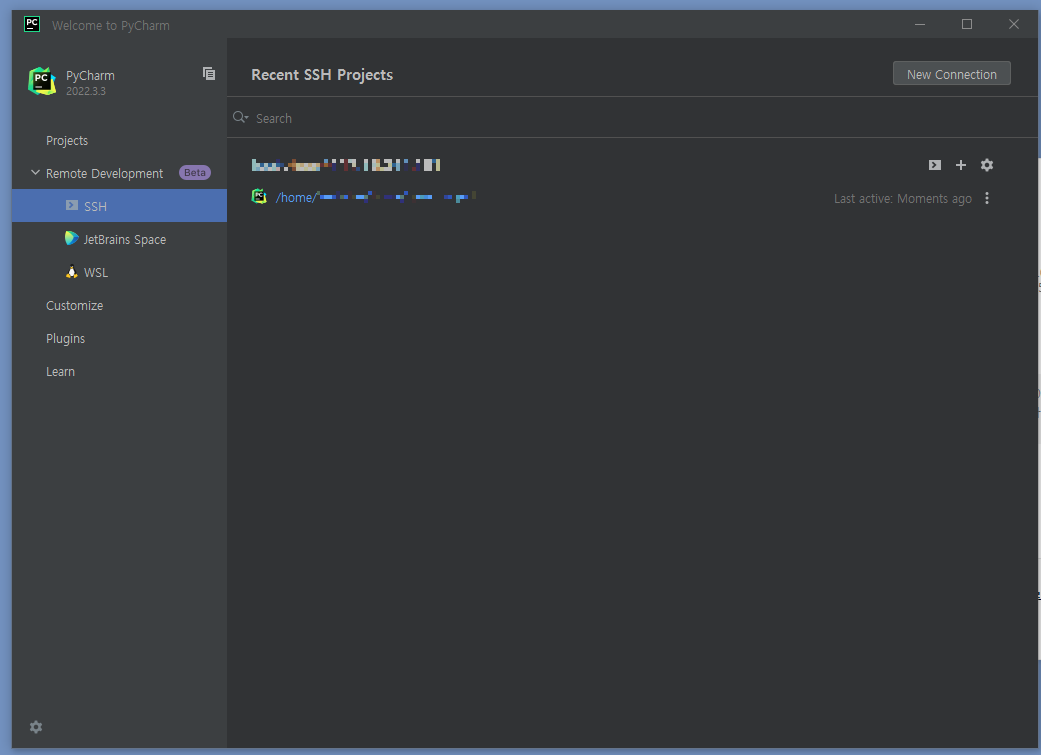
Task: Open SSH host settings gear
Action: pyautogui.click(x=987, y=165)
